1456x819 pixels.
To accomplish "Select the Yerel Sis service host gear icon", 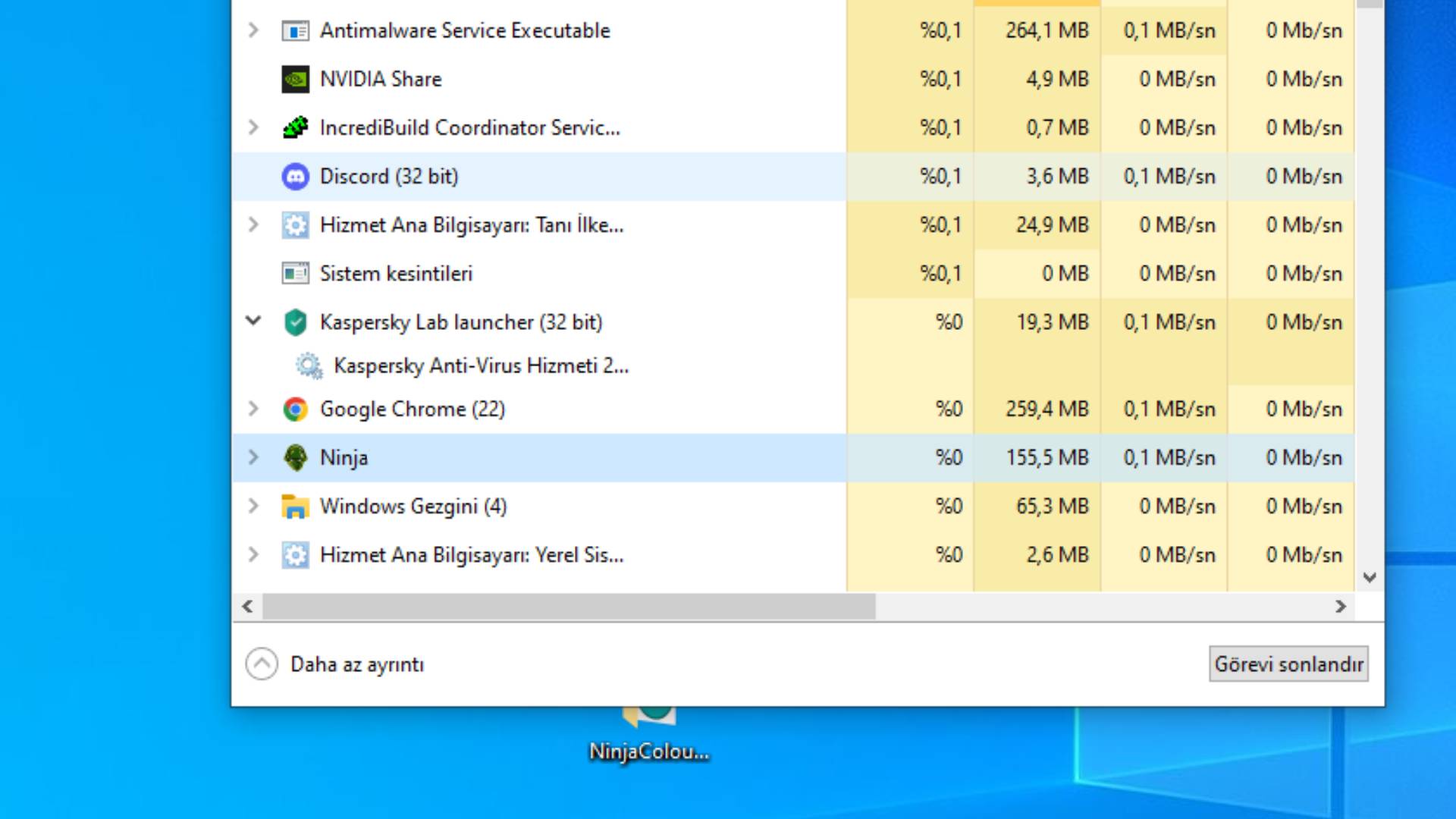I will coord(295,555).
